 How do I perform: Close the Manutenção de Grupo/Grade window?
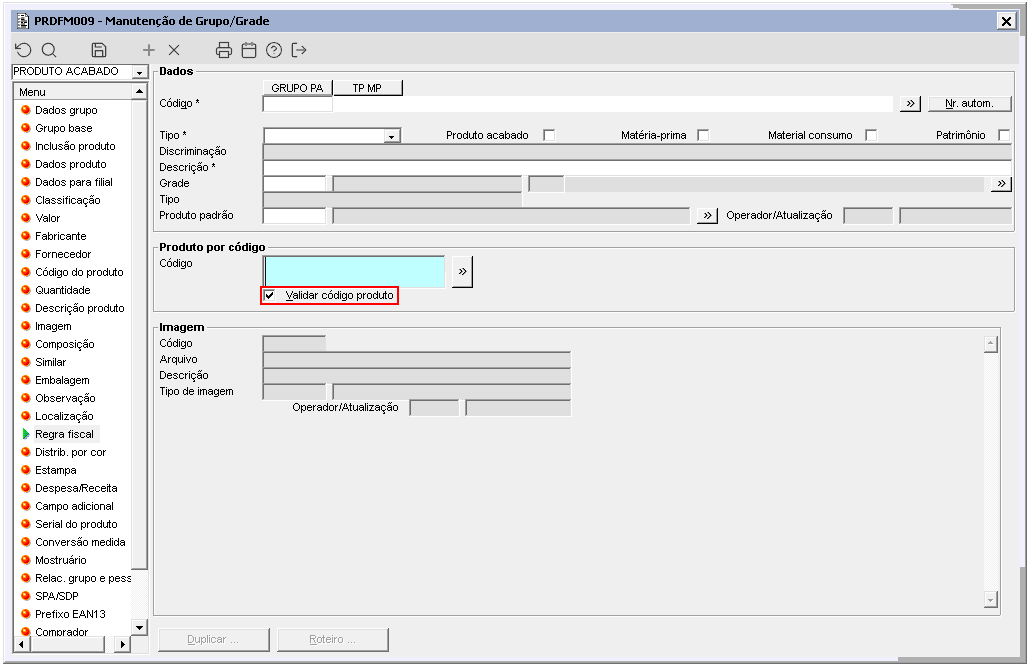tap(1006, 21)
